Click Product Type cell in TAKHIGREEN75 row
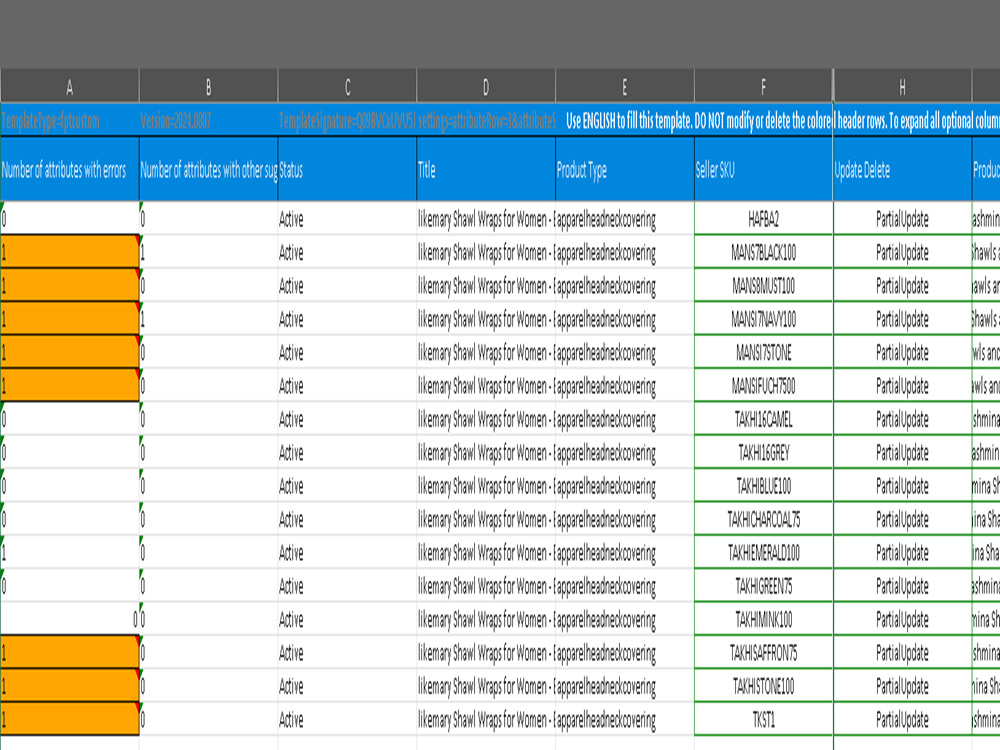This screenshot has width=1000, height=750. (x=625, y=585)
